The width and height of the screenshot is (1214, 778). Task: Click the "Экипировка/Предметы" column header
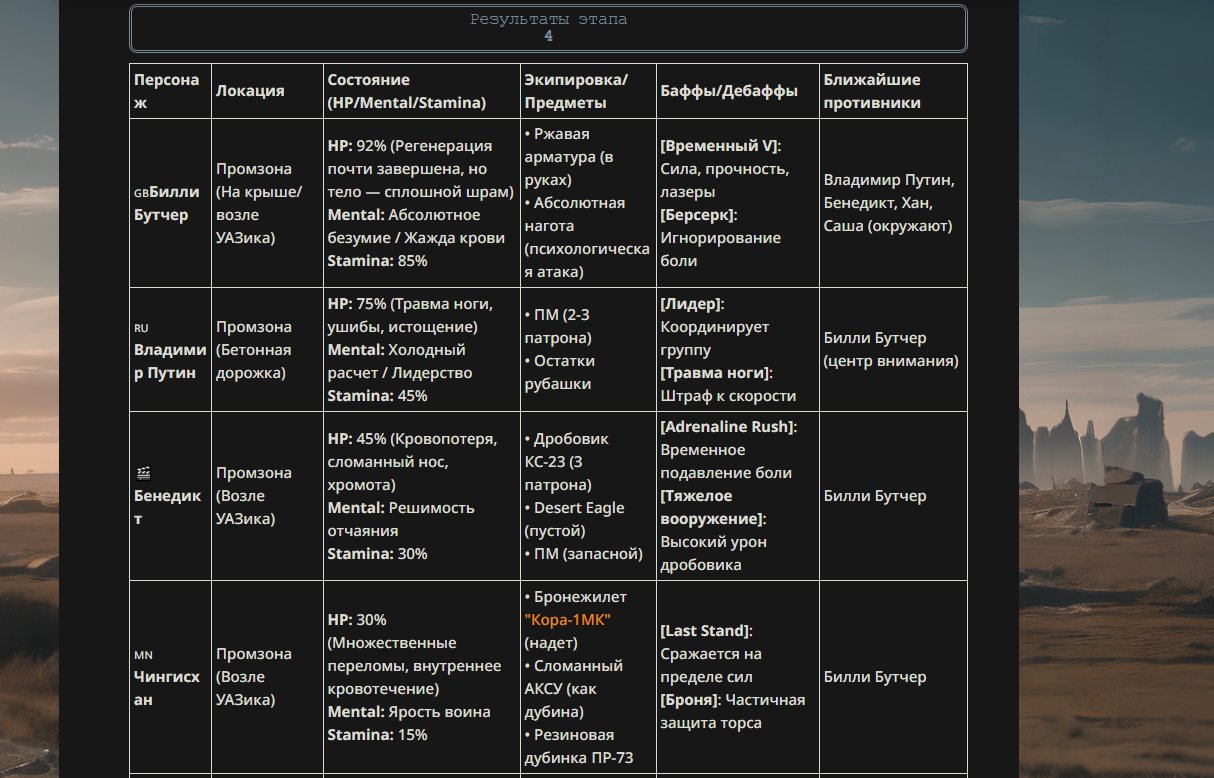576,91
